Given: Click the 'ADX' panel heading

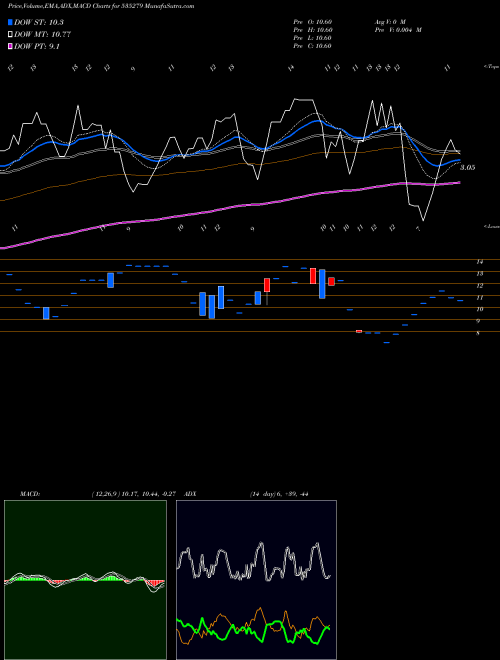Looking at the screenshot, I should click(x=190, y=494).
